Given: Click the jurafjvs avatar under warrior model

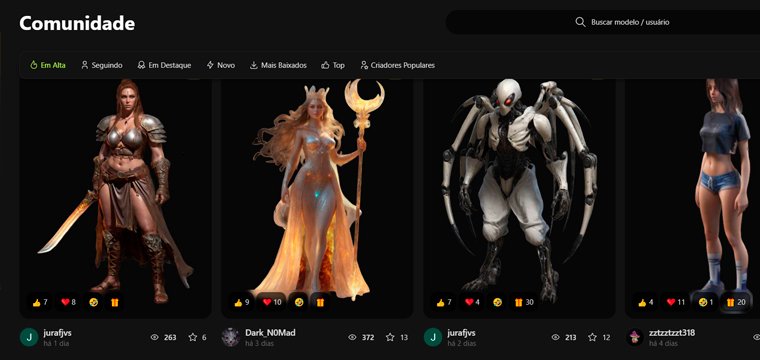Looking at the screenshot, I should [29, 337].
